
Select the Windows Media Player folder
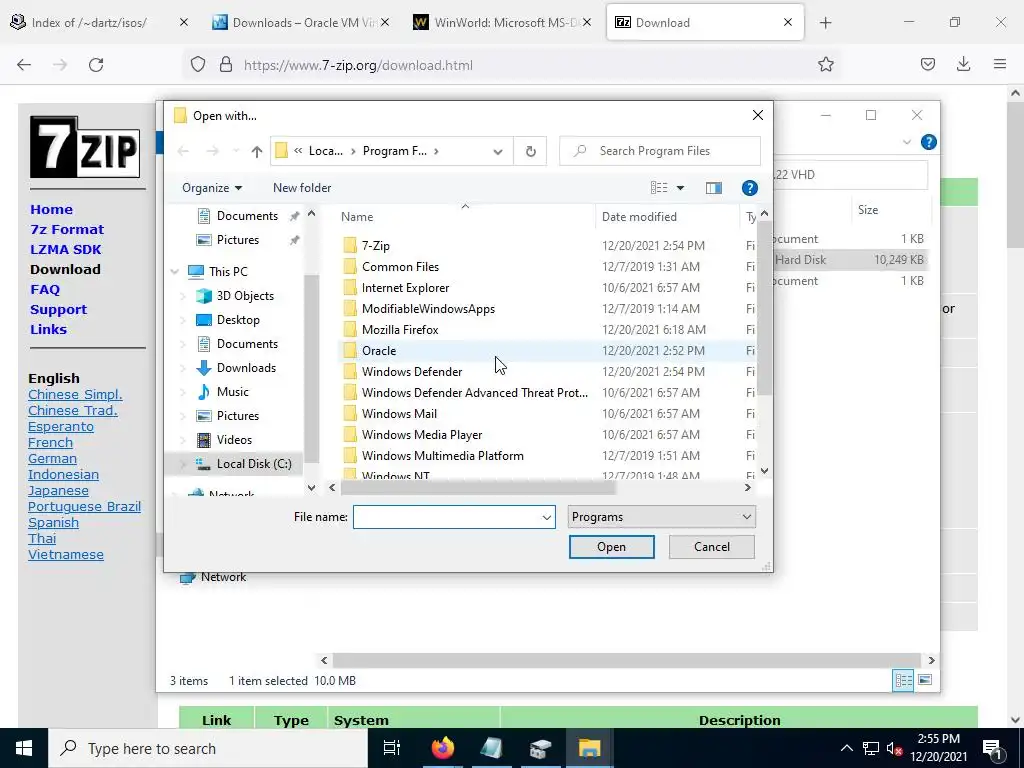pos(422,435)
